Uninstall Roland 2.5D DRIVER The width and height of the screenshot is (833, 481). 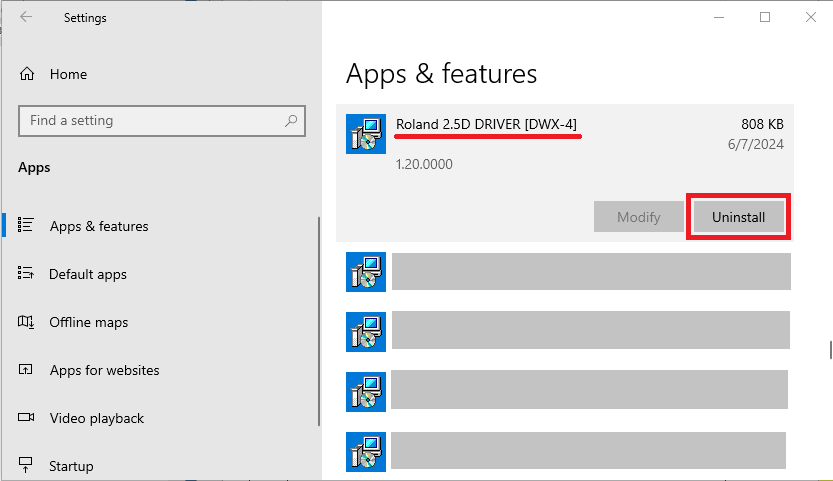point(738,217)
